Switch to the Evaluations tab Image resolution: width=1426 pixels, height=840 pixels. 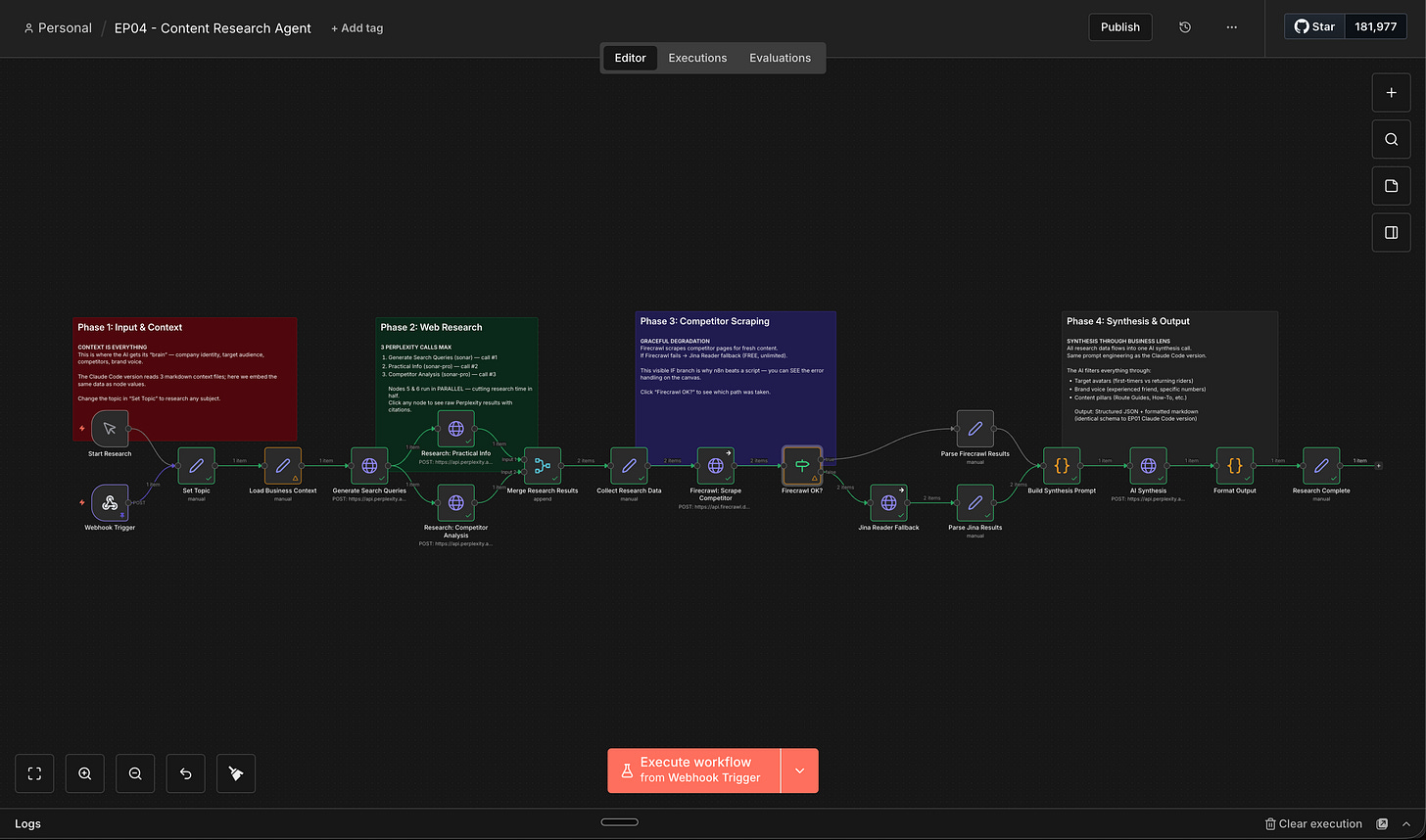[780, 58]
